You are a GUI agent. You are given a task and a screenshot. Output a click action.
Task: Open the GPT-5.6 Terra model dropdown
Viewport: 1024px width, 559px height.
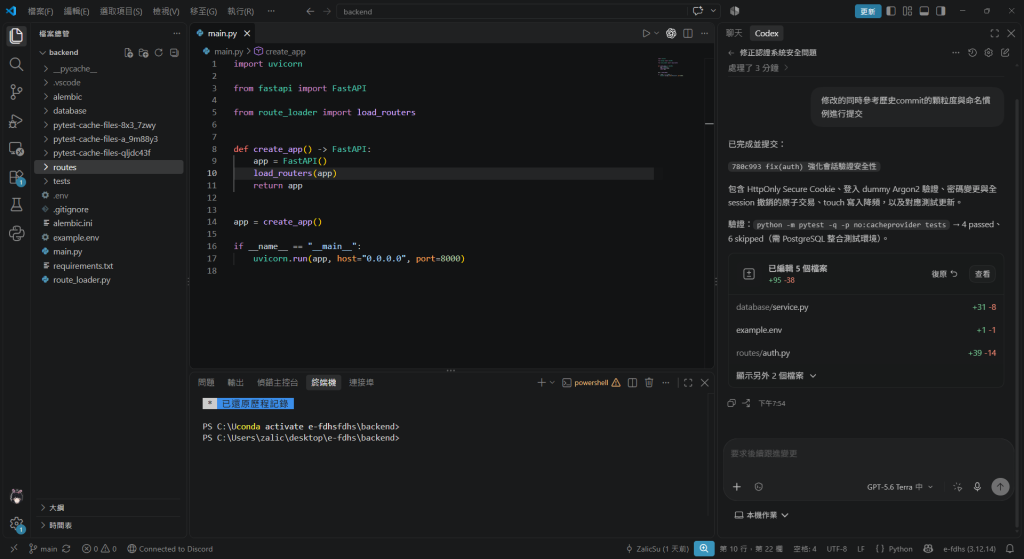(900, 487)
